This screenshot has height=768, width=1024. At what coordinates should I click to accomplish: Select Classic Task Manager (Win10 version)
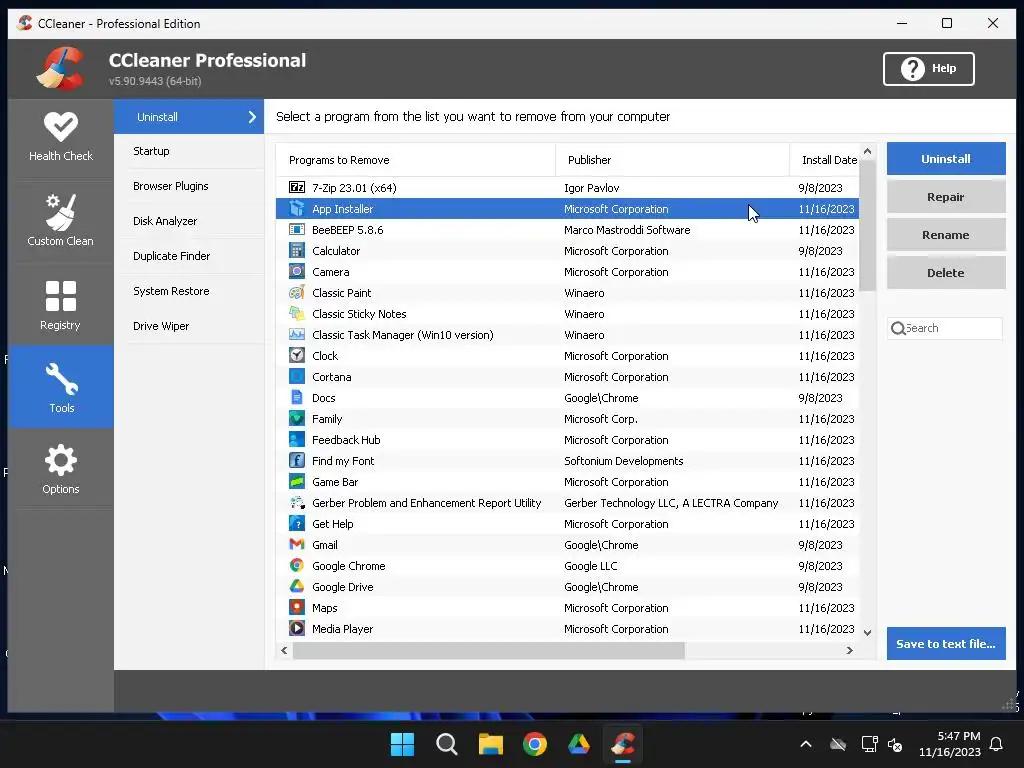[567, 334]
